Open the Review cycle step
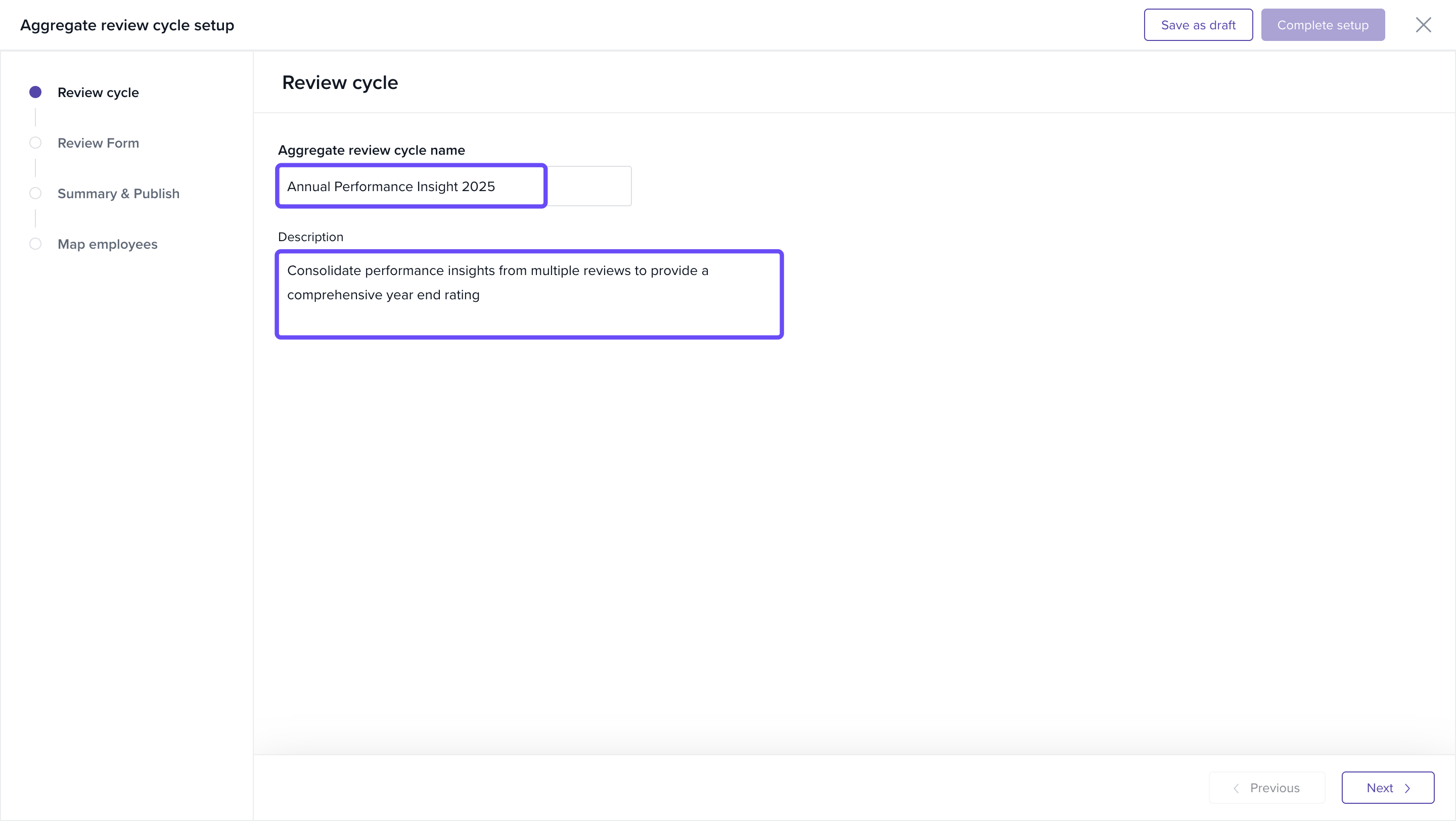Viewport: 1456px width, 821px height. point(98,92)
